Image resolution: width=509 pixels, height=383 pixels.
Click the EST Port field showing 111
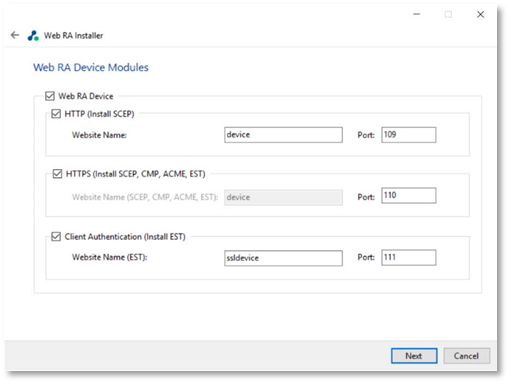[x=409, y=258]
